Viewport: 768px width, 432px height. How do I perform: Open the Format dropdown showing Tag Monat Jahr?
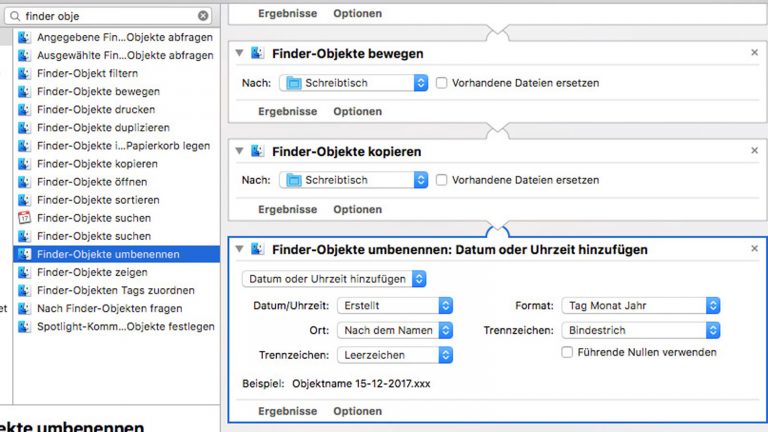(x=641, y=306)
